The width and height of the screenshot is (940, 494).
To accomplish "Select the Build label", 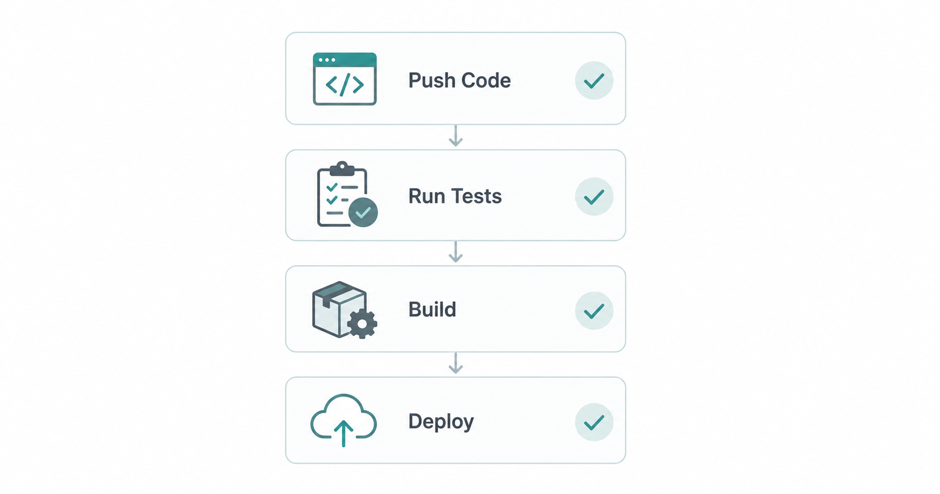I will 432,309.
